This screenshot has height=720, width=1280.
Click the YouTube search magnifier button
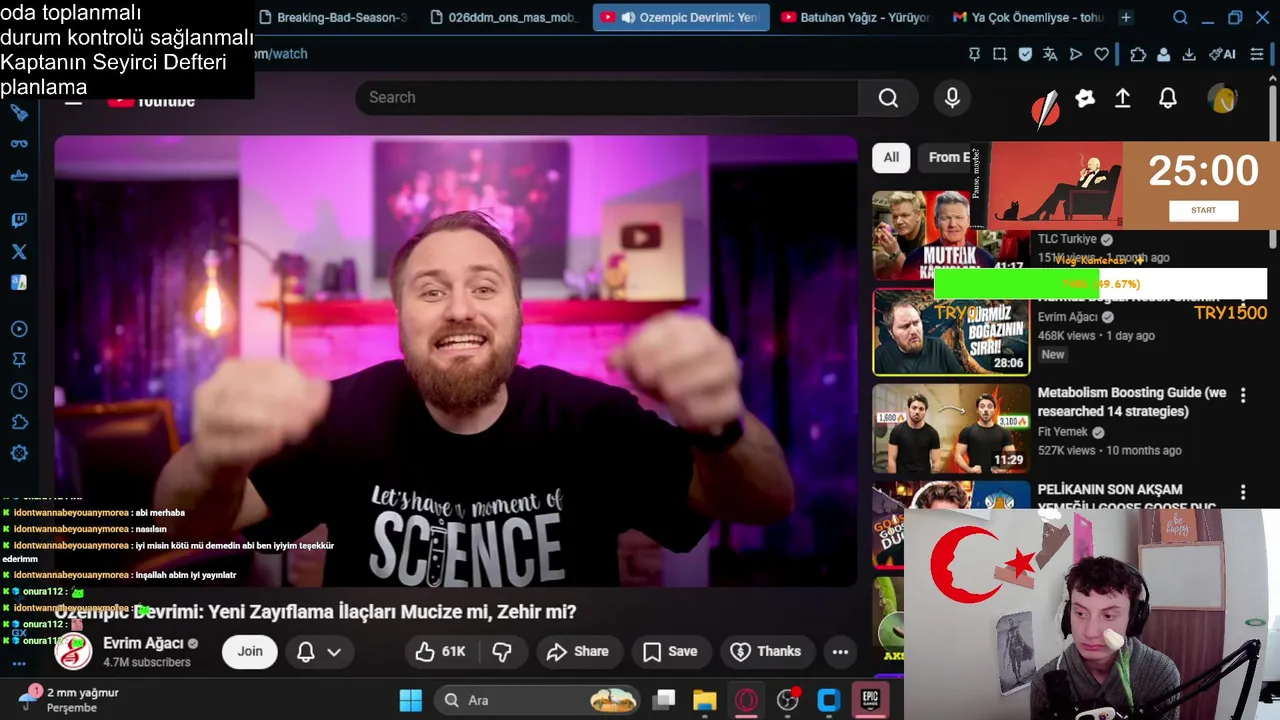(888, 97)
